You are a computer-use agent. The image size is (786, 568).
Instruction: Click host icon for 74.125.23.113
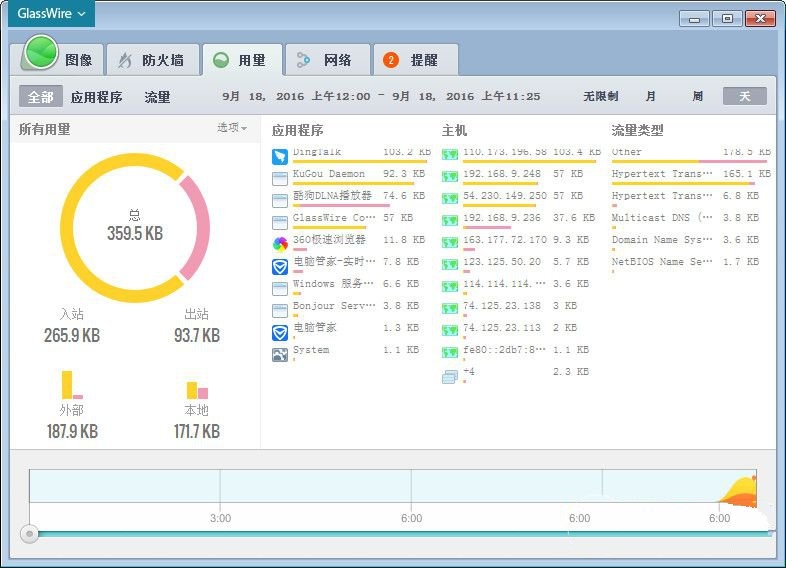[450, 330]
